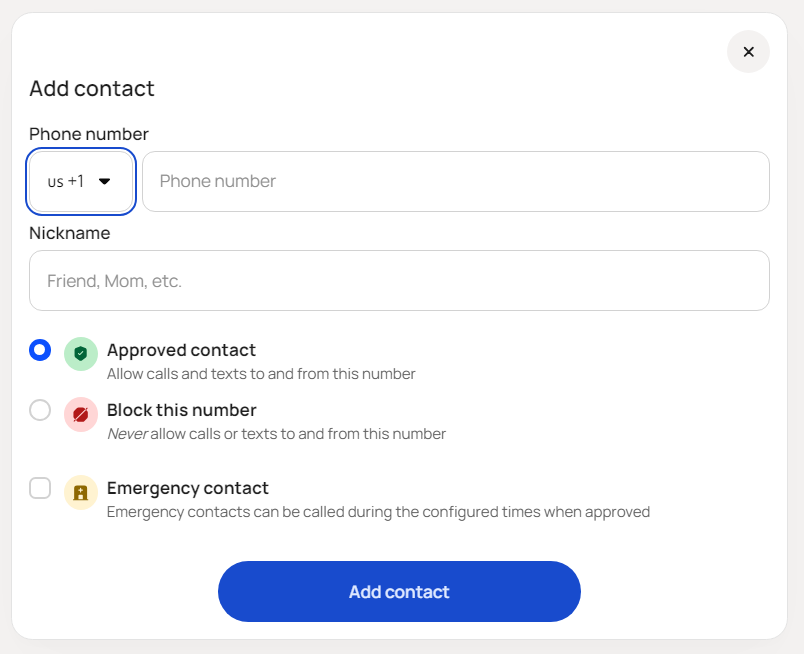Image resolution: width=804 pixels, height=654 pixels.
Task: Click the yellow emergency contact icon
Action: pyautogui.click(x=81, y=492)
